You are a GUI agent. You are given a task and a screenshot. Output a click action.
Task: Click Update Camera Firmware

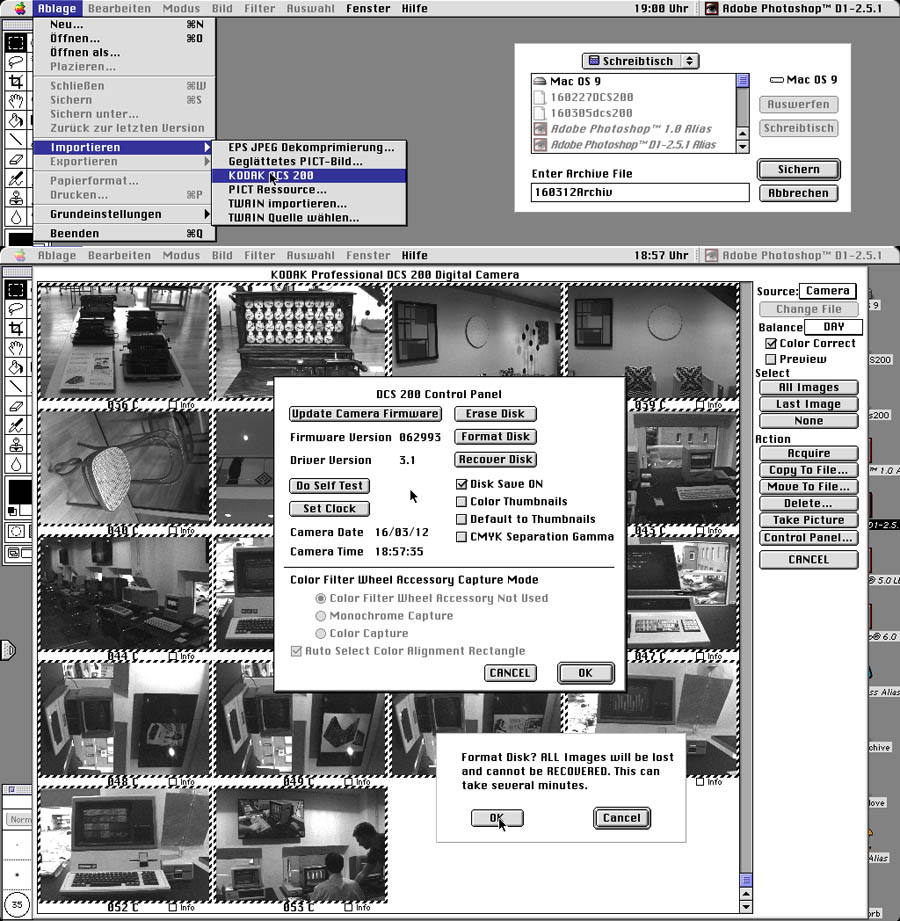coord(365,414)
